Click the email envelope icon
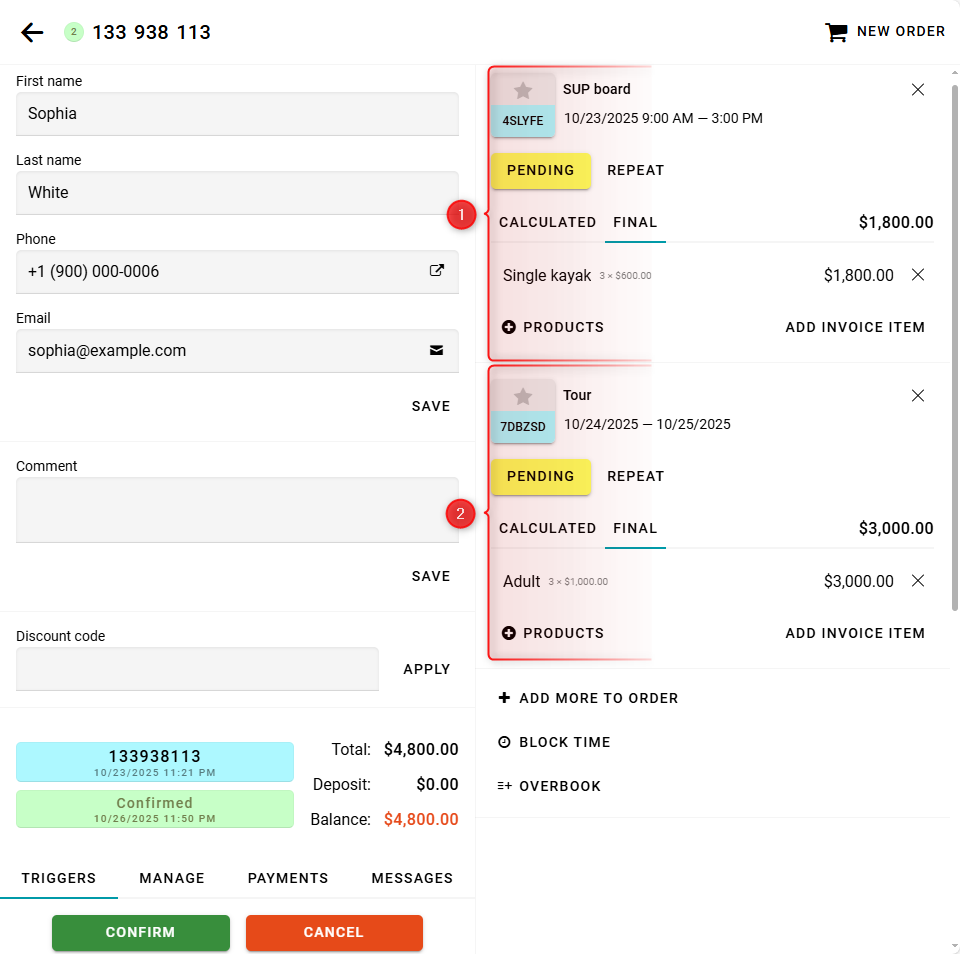Screen dimensions: 960x954 (x=436, y=350)
